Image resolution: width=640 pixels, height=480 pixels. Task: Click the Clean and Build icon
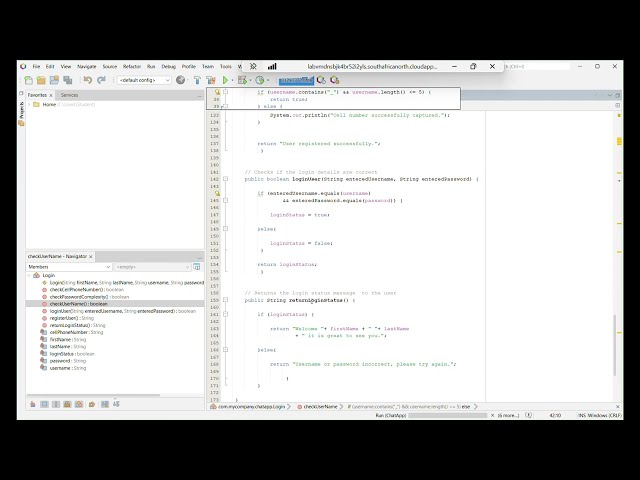point(211,80)
